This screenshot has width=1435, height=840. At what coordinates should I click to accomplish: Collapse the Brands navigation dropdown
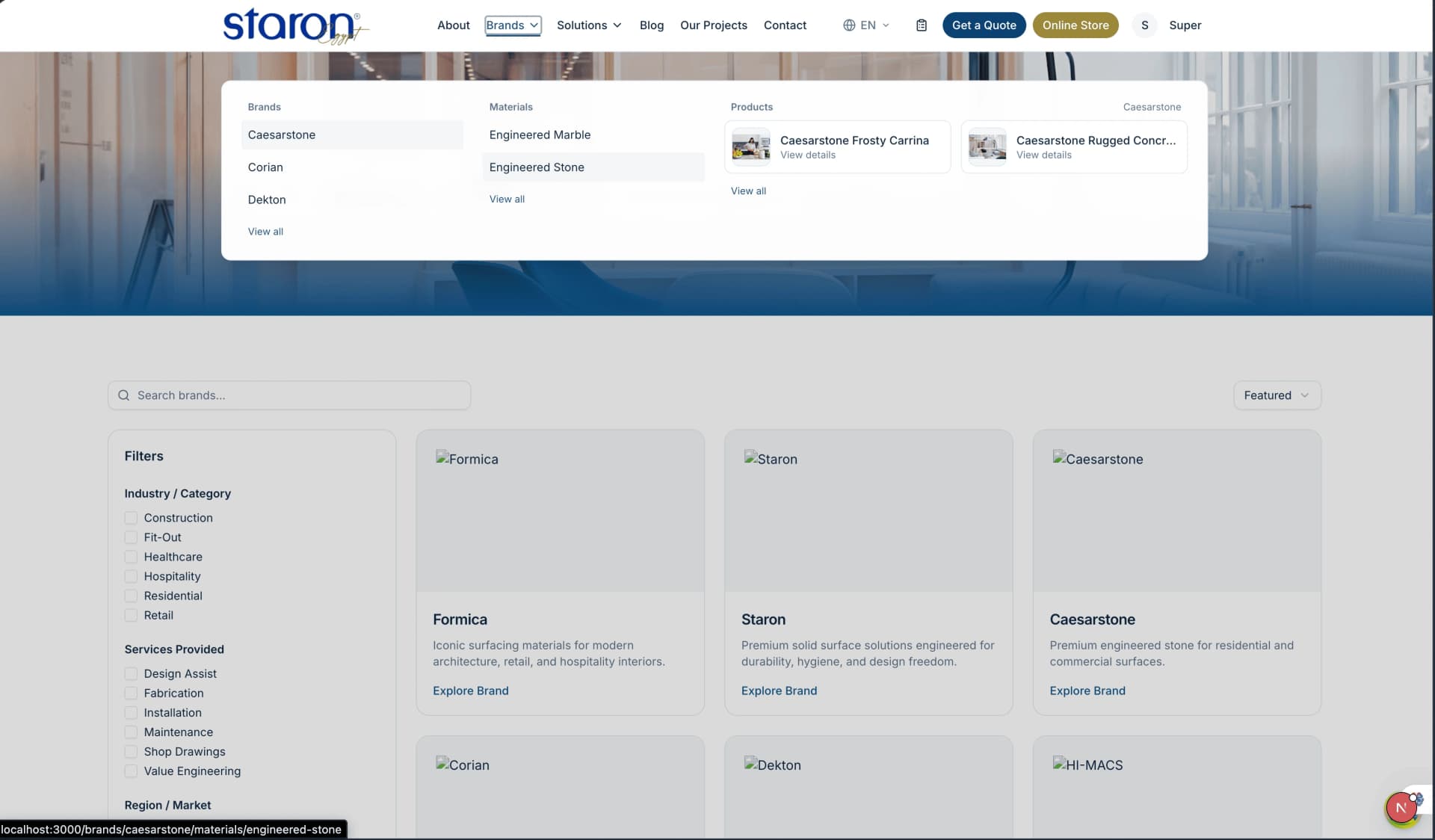pyautogui.click(x=513, y=25)
